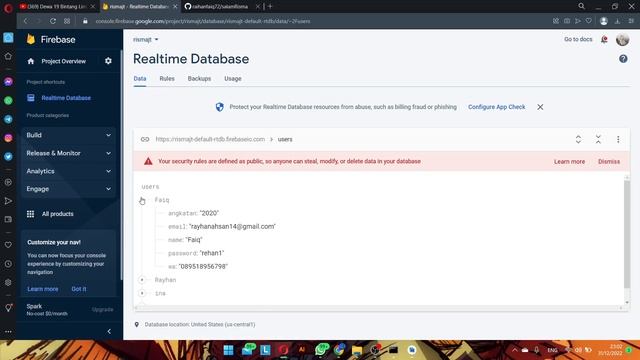Expand the ina node

pos(142,293)
